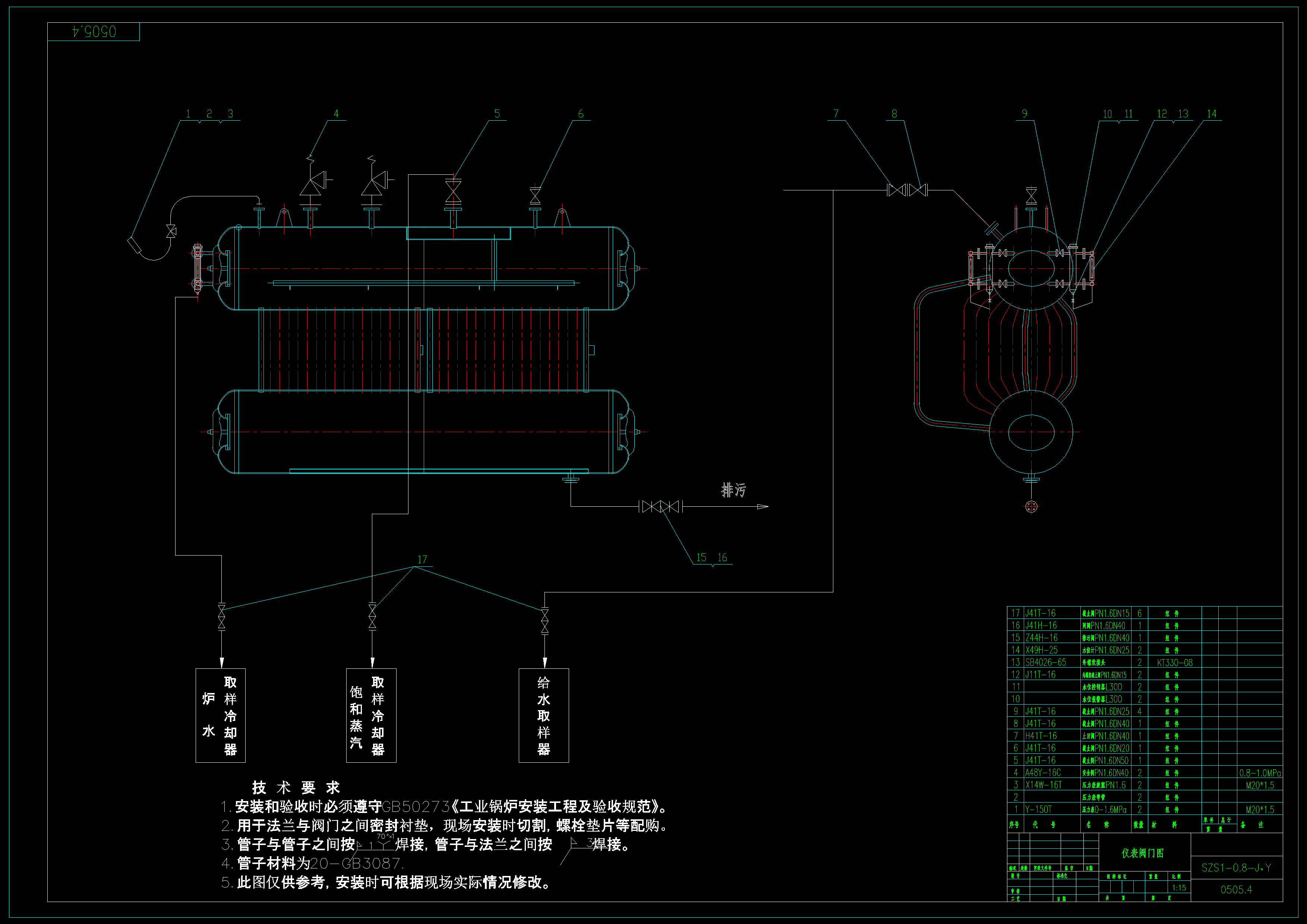Click the name cell 外螺纹接头
Viewport: 1307px width, 924px height.
1093,662
